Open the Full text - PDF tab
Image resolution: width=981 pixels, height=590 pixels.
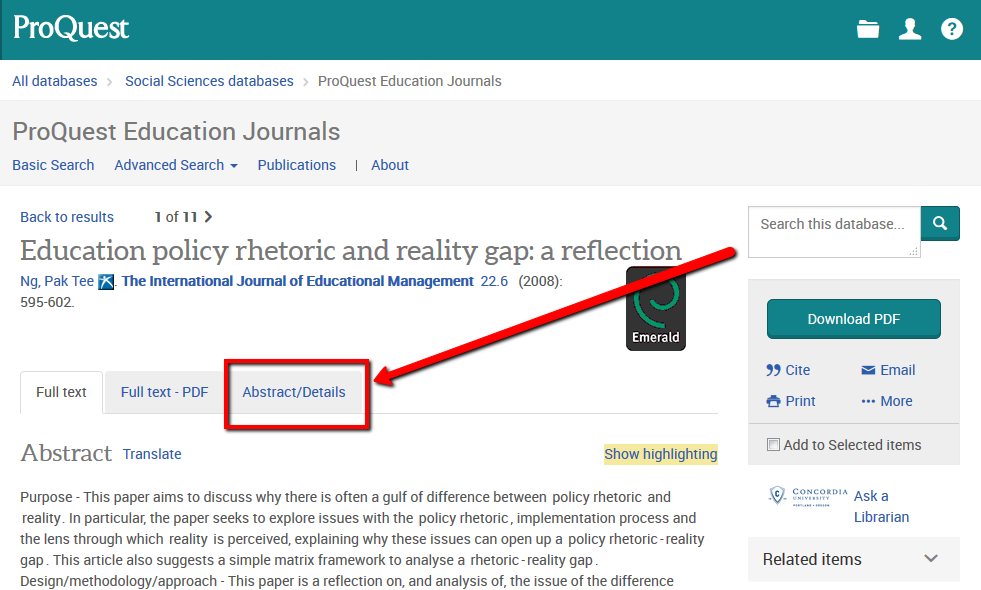pos(163,393)
